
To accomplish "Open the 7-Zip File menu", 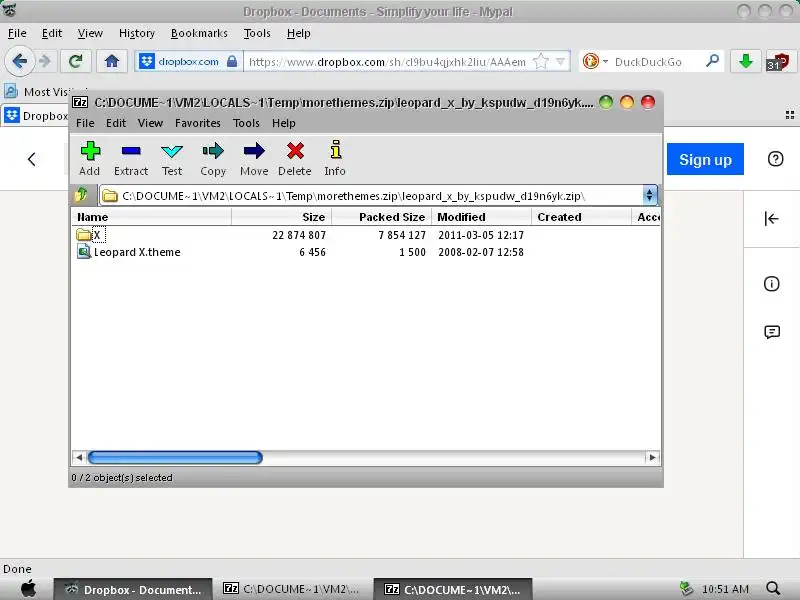I will click(x=85, y=123).
